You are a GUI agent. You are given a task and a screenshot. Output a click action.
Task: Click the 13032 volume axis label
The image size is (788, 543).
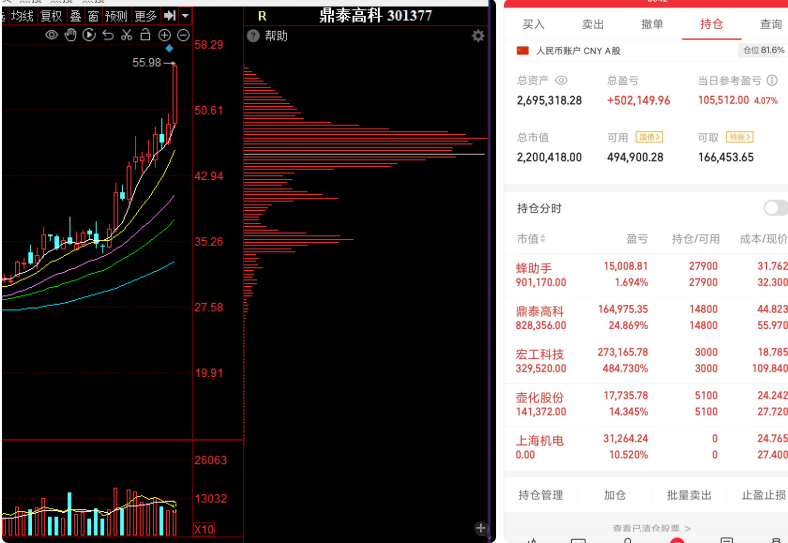[x=211, y=499]
